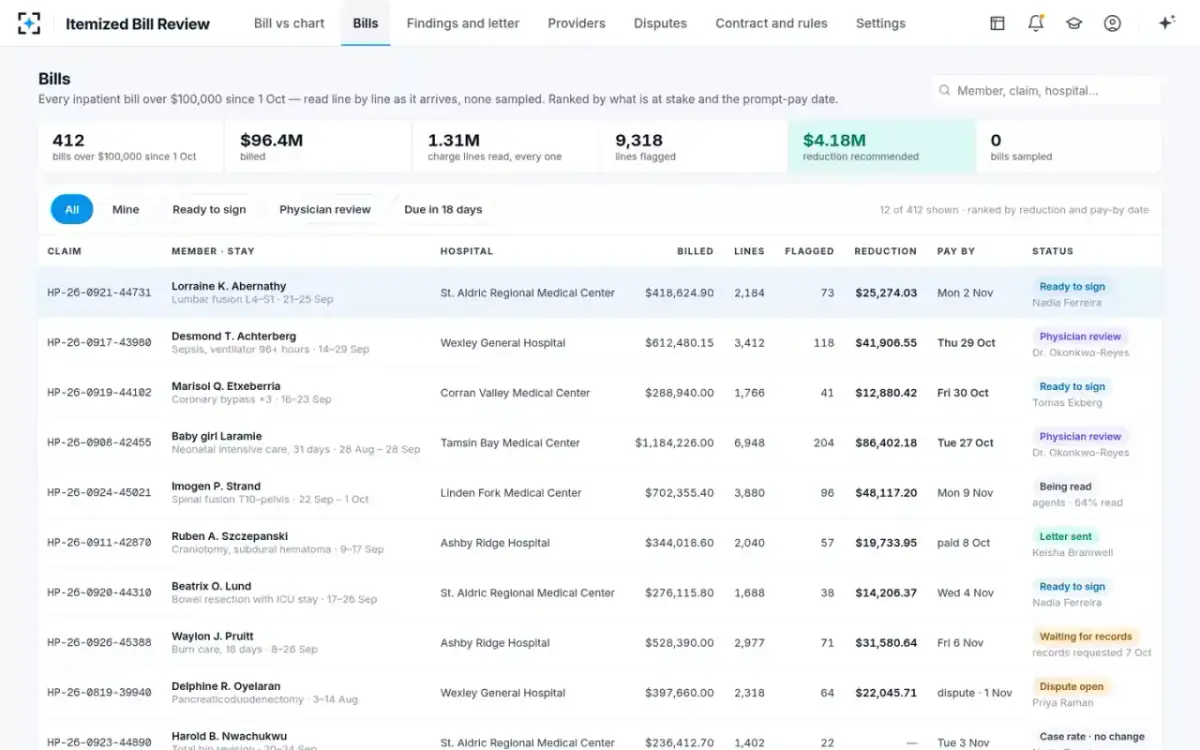Click the $86,402.18 reduction amount
1200x750 pixels.
pyautogui.click(x=886, y=443)
